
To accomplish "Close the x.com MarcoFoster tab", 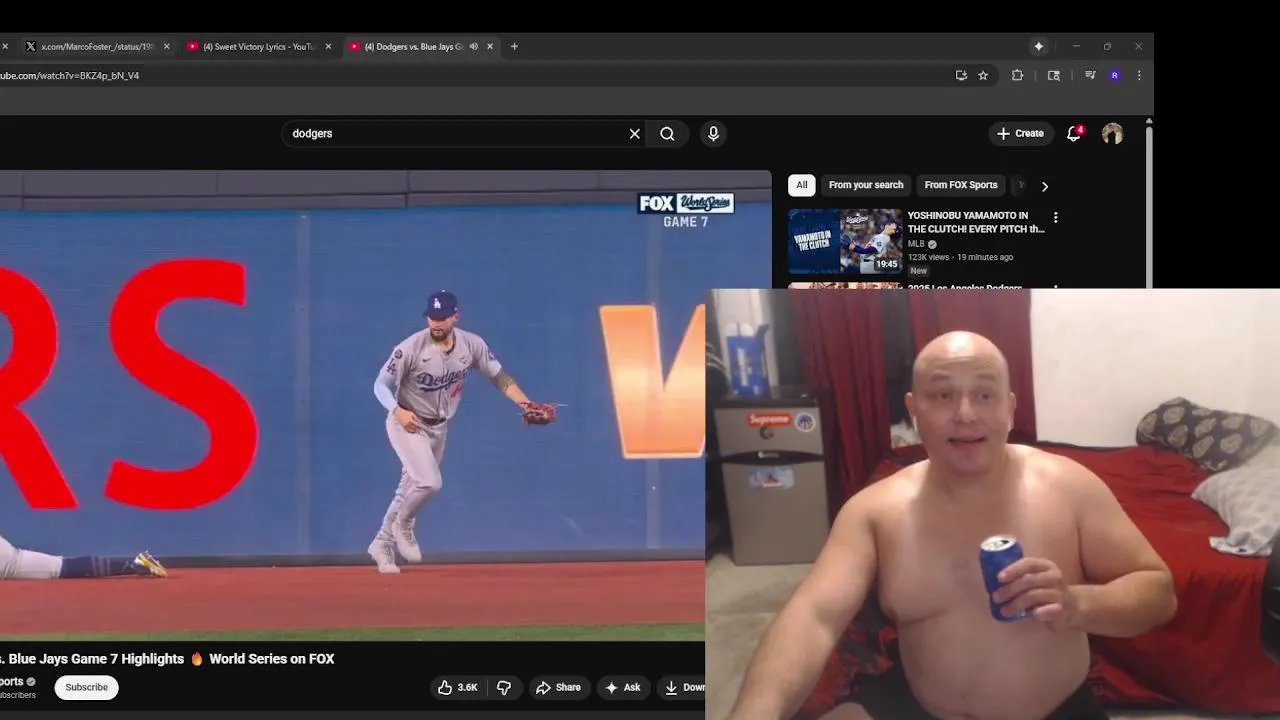I will 166,46.
